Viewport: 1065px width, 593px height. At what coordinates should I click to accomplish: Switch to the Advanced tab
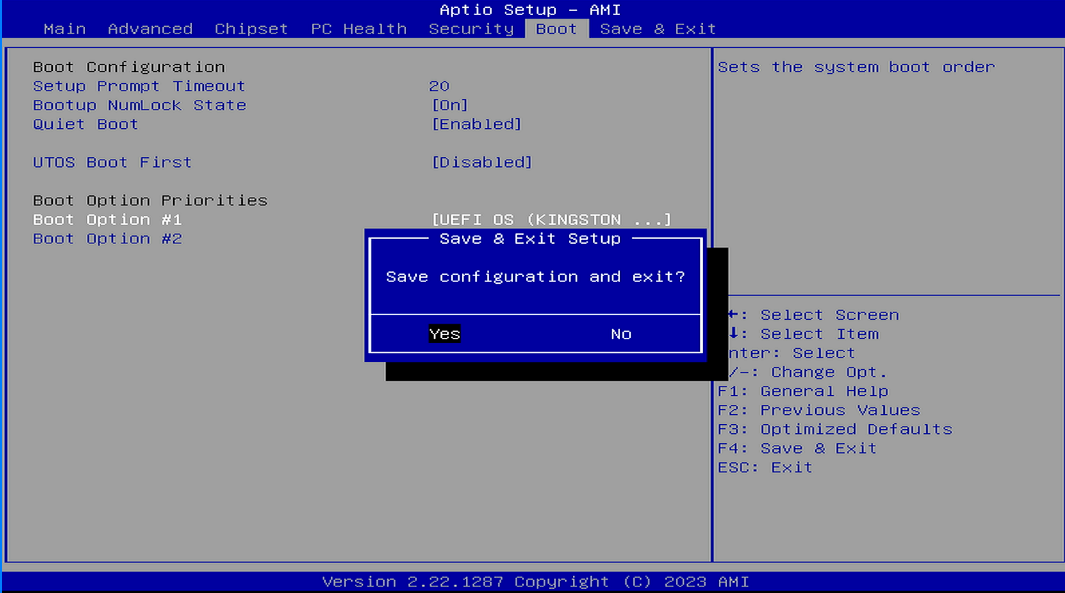pos(150,29)
